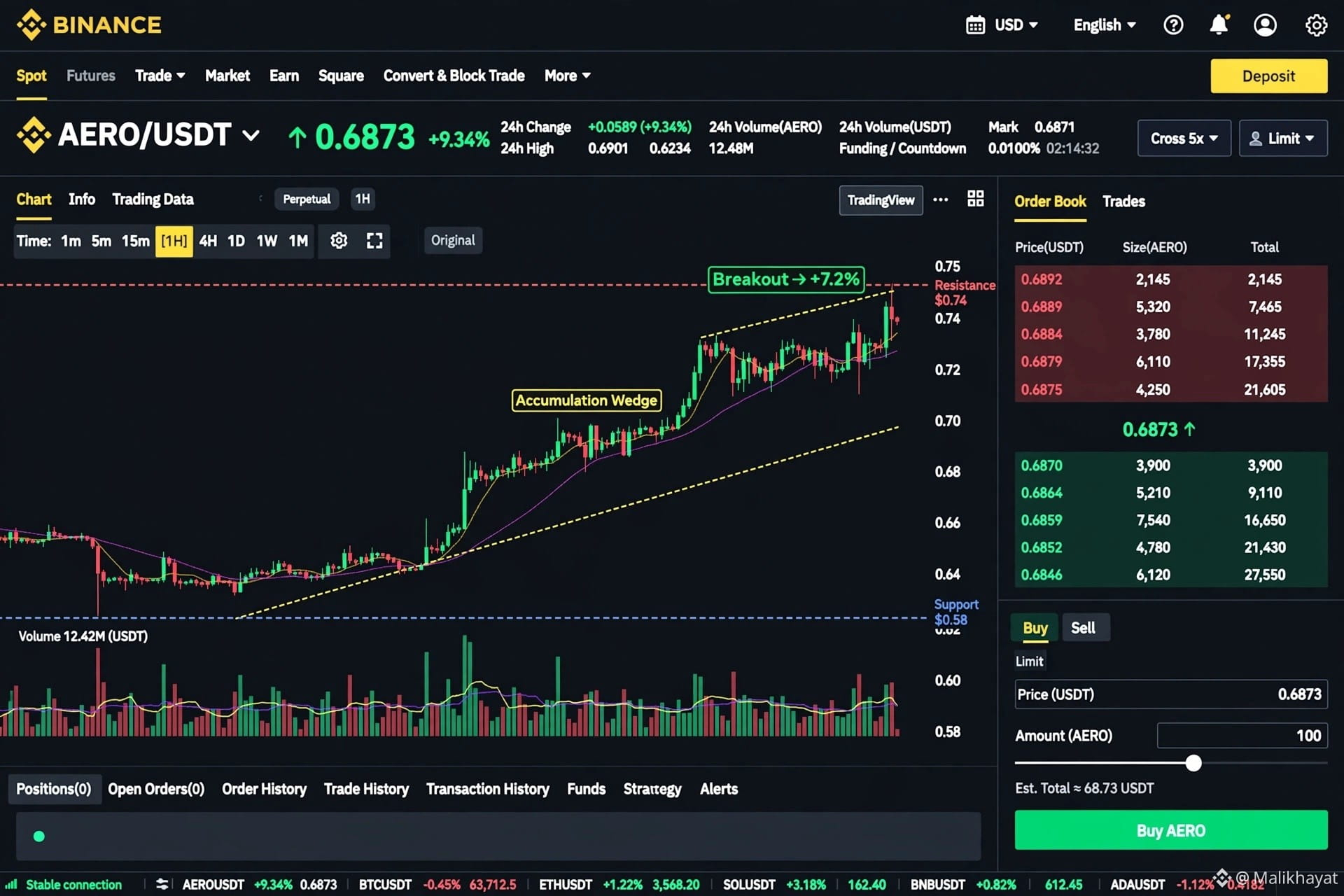Screen dimensions: 1344x896
Task: Open the Funds tab
Action: 586,789
